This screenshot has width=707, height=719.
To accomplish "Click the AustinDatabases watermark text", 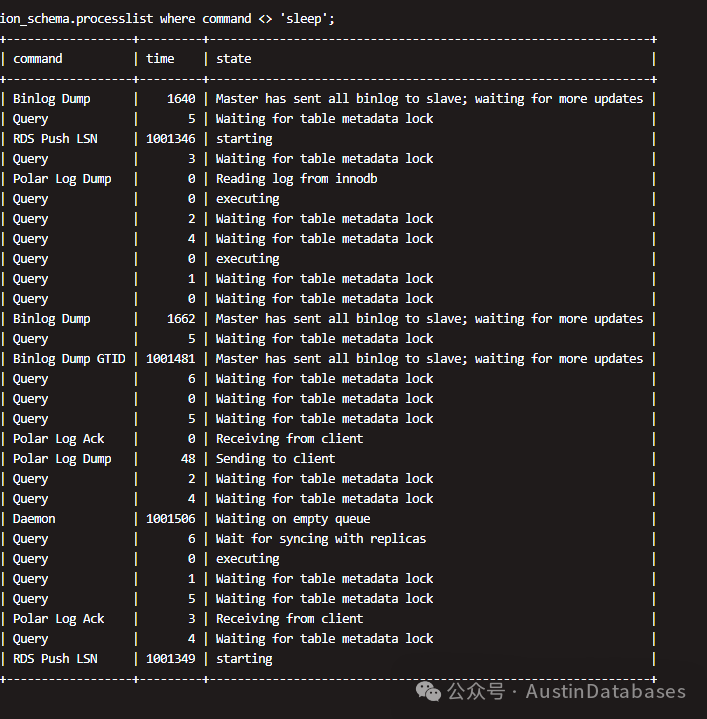I will coord(606,691).
